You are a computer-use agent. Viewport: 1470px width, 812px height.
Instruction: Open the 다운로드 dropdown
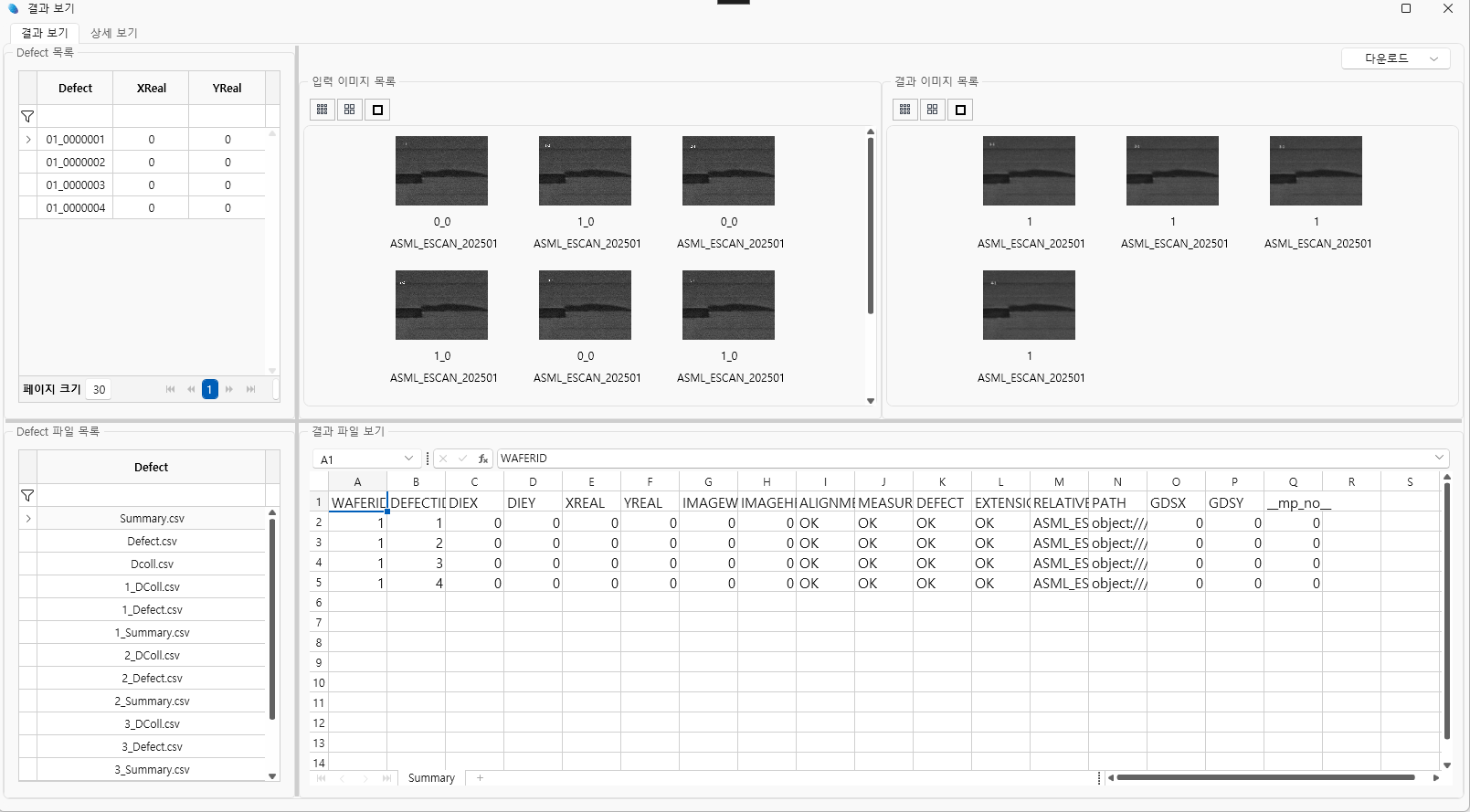coord(1395,58)
